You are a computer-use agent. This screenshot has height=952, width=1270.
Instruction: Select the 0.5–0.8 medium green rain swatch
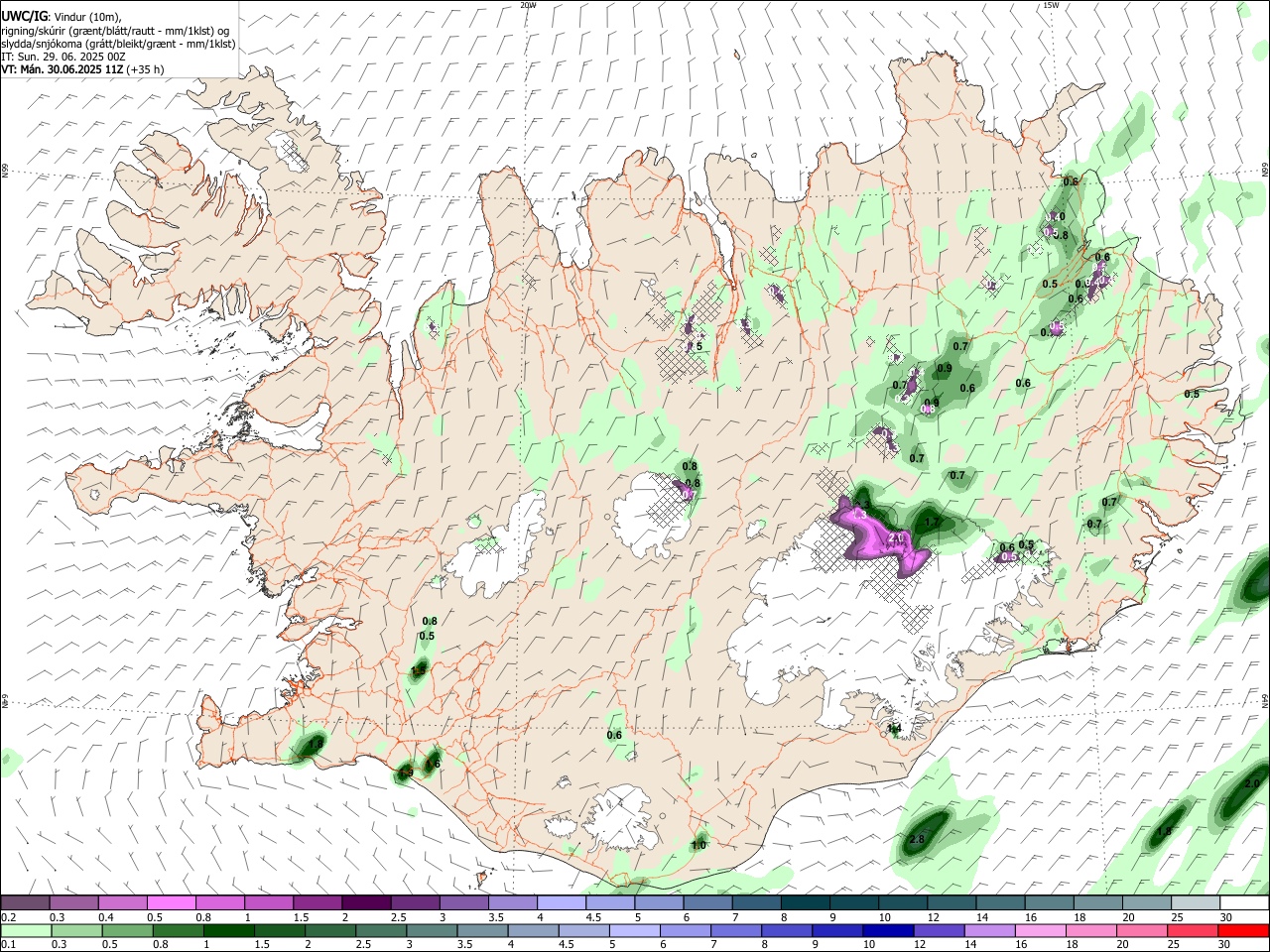tap(126, 931)
